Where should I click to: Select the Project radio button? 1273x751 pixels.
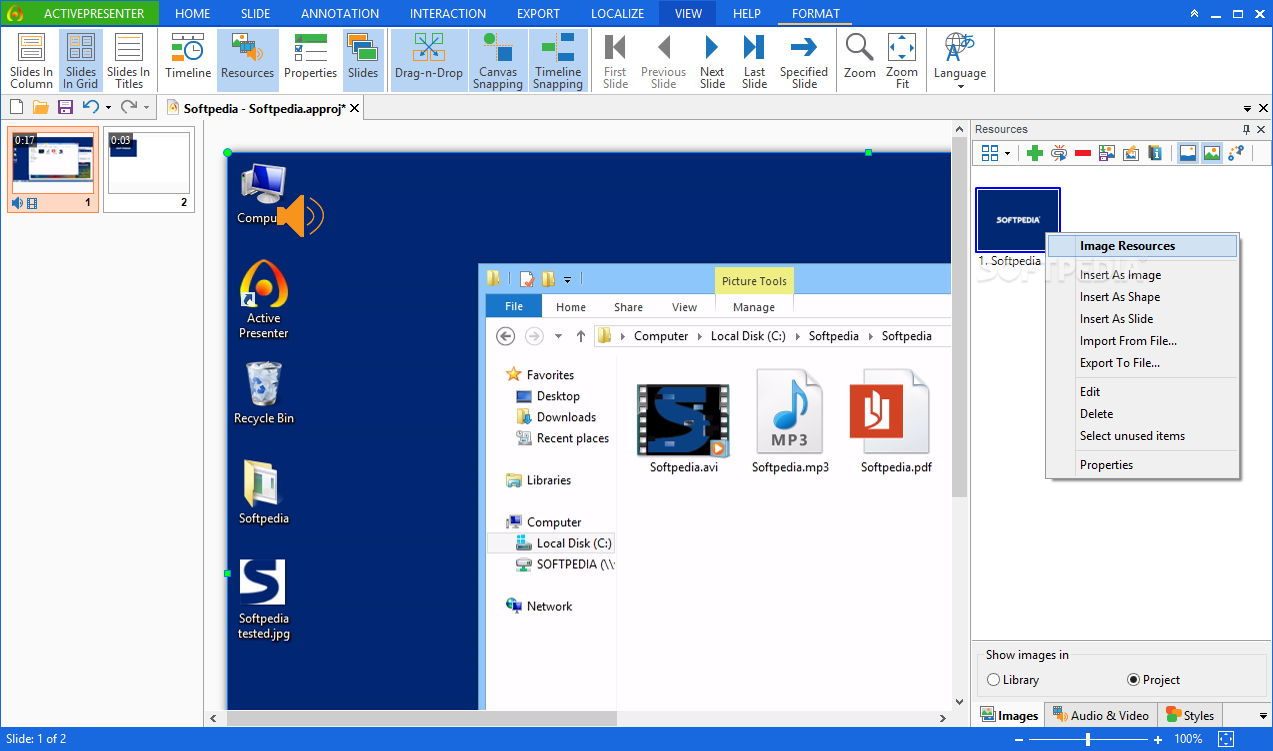point(1133,680)
